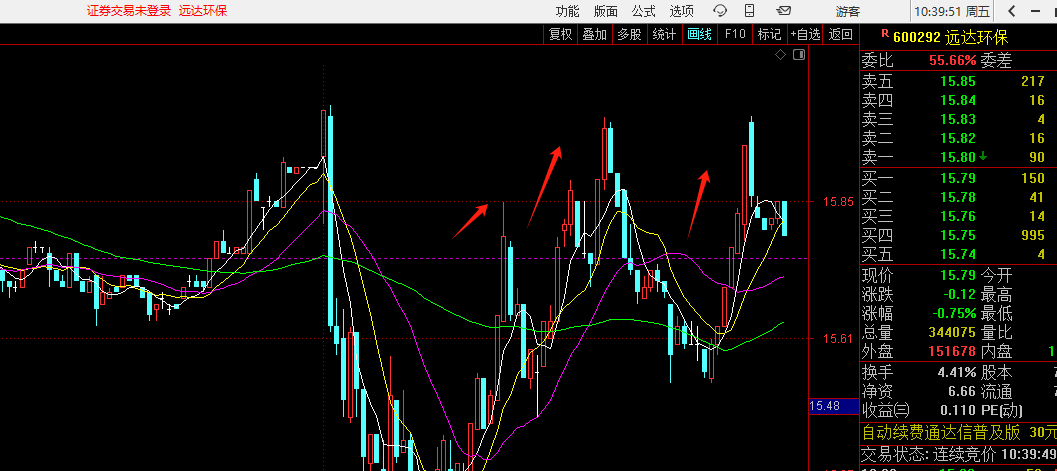Click the 返回 return button
Screen dimensions: 1057x471
coord(841,34)
